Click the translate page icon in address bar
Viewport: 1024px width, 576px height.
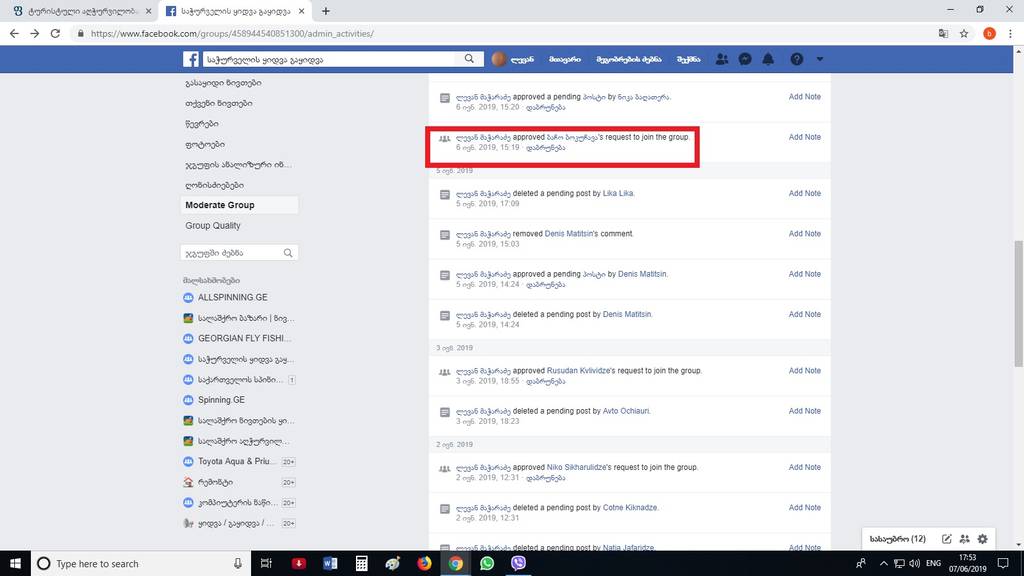943,33
